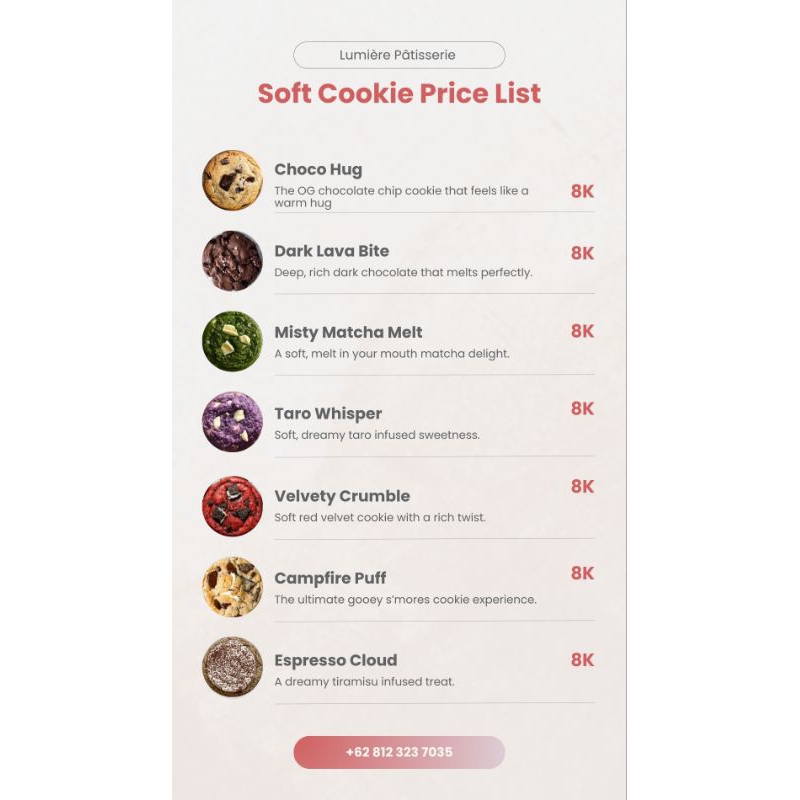Click the Espresso Cloud tiramisu description text

click(x=364, y=682)
